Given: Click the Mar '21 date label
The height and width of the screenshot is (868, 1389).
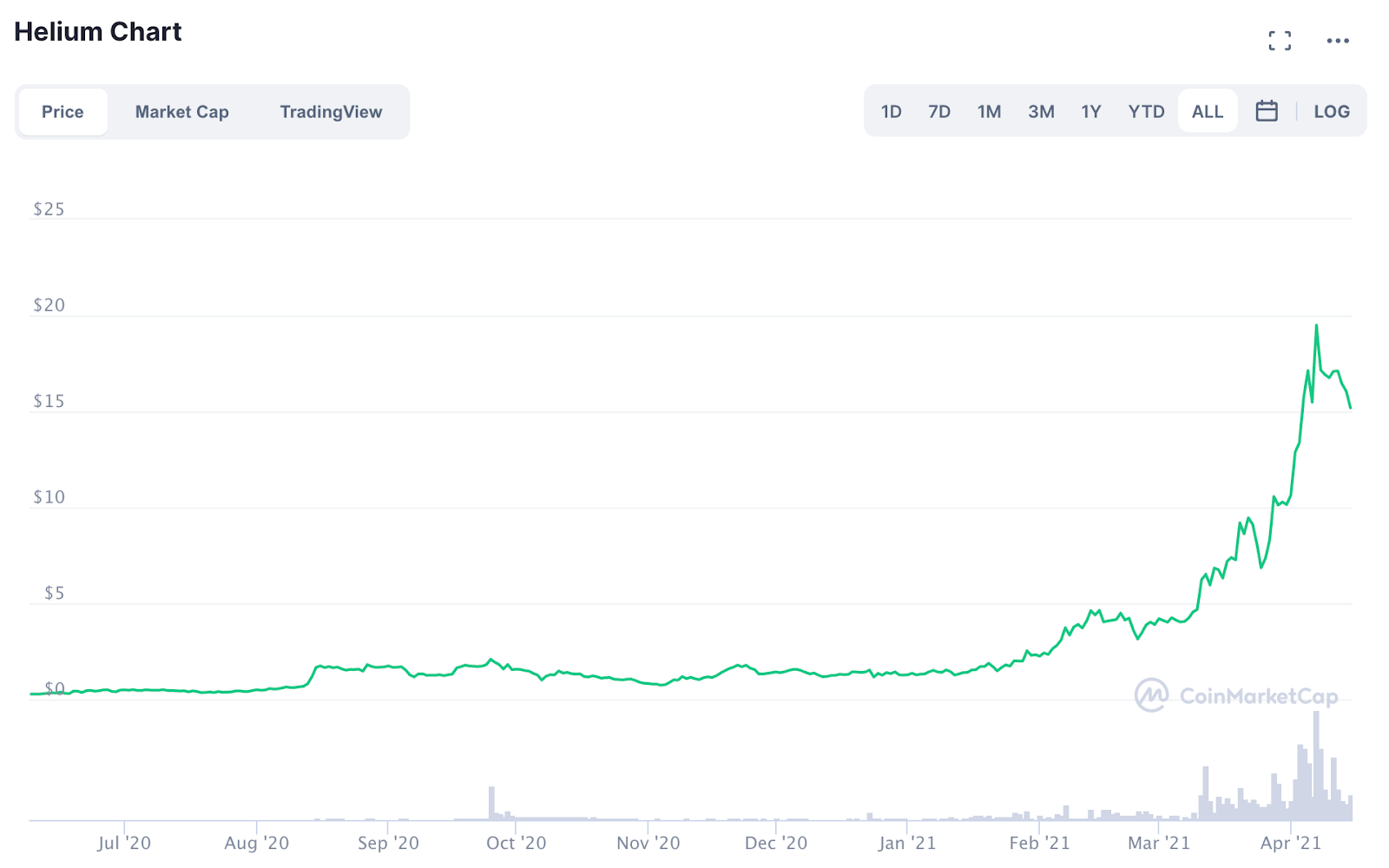Looking at the screenshot, I should 1159,843.
